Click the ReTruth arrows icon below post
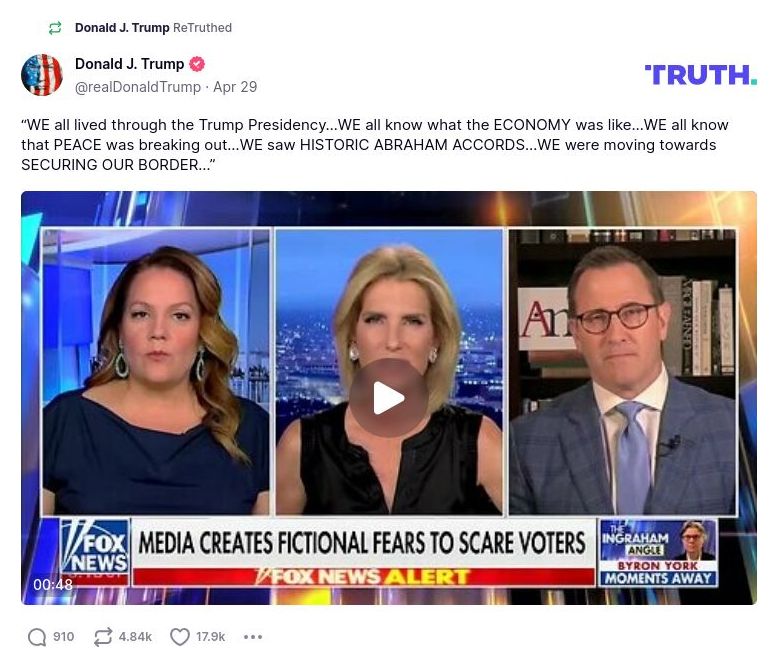 pyautogui.click(x=103, y=637)
